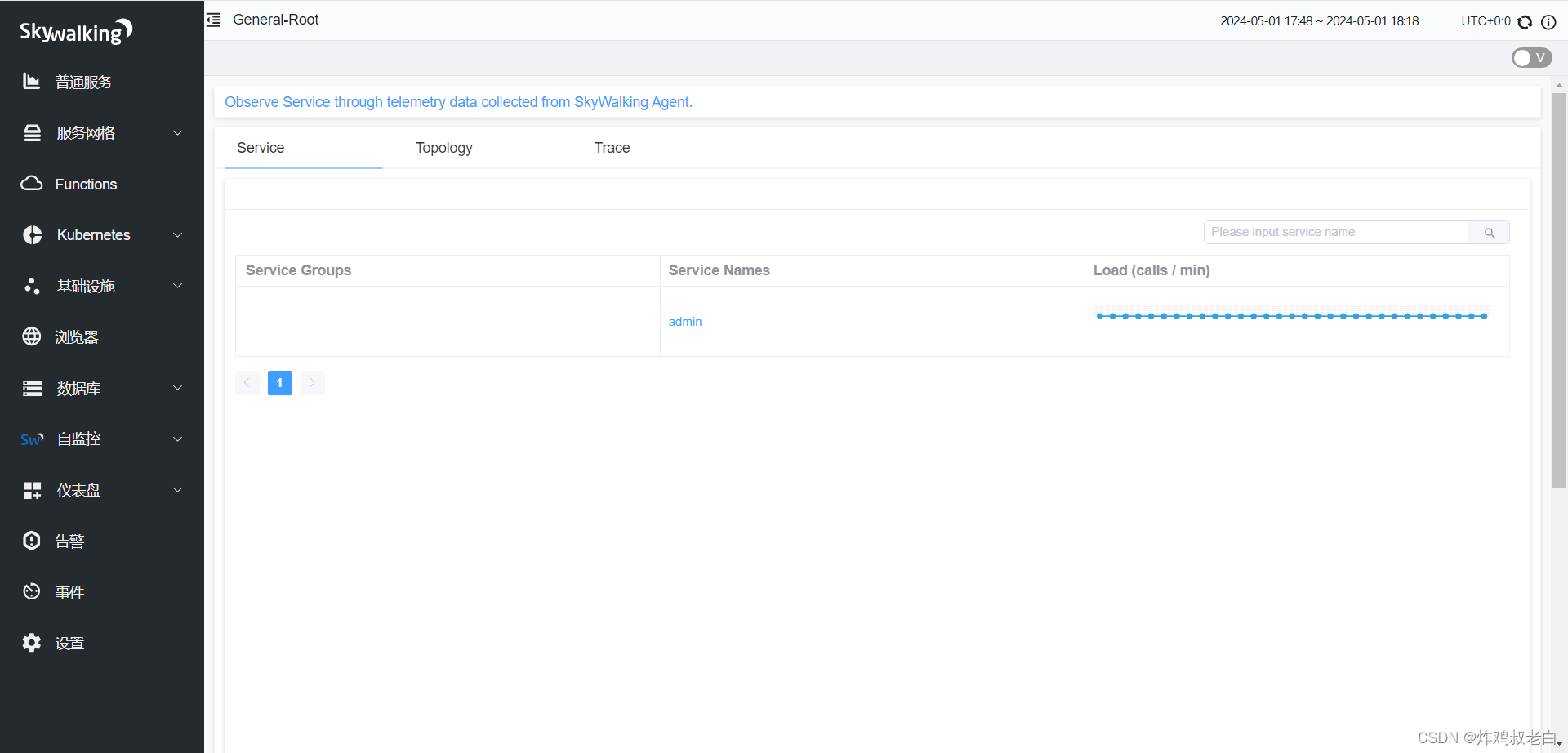This screenshot has width=1568, height=753.
Task: Click the 设置 gear icon
Action: click(32, 643)
